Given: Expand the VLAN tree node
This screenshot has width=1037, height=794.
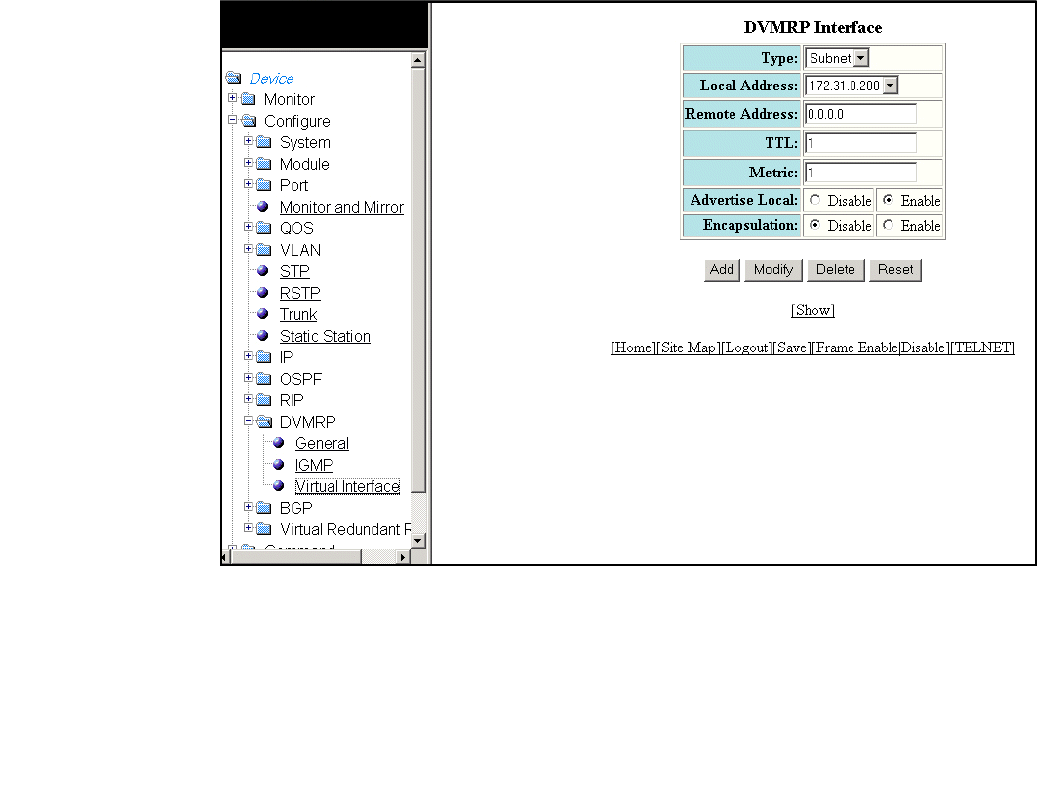Looking at the screenshot, I should point(248,249).
